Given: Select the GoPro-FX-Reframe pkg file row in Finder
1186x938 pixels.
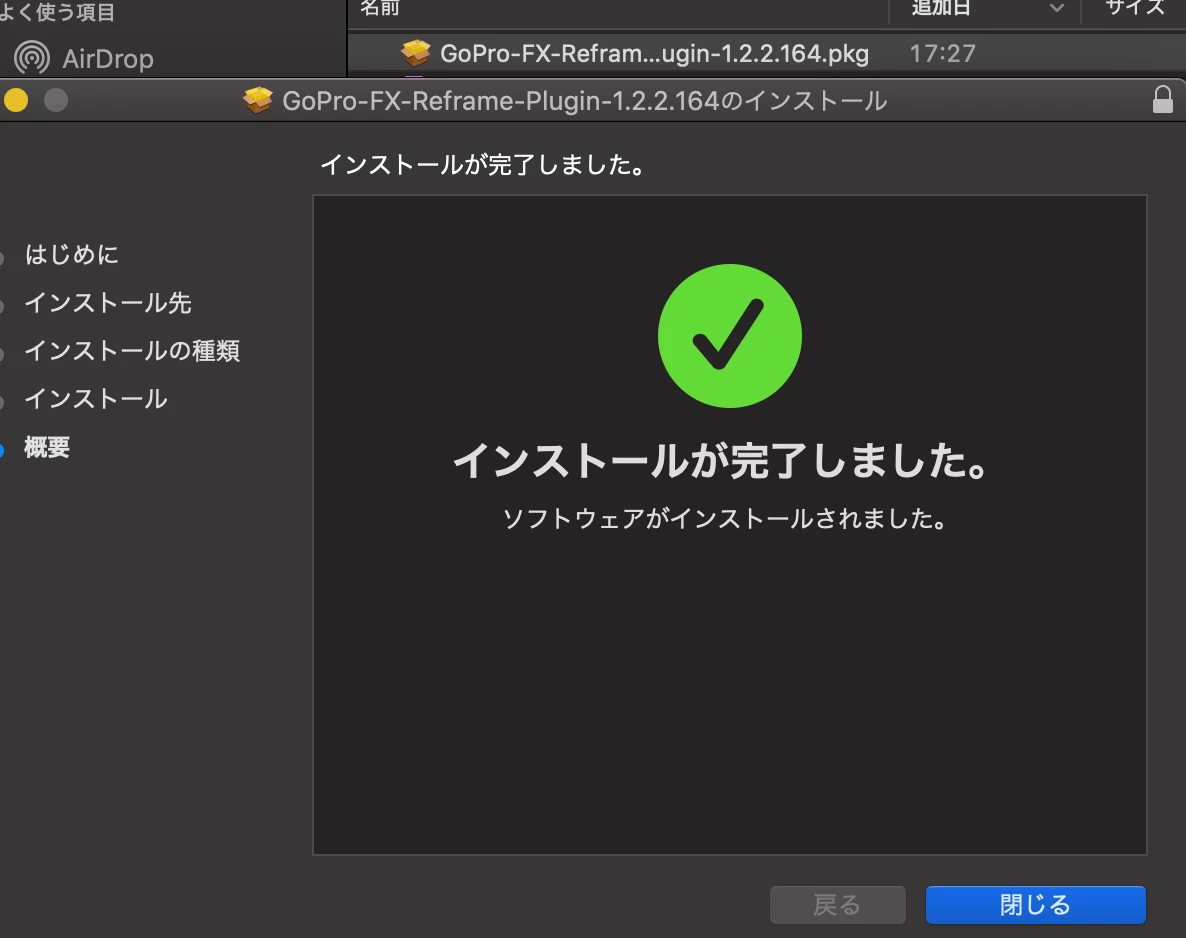Looking at the screenshot, I should pyautogui.click(x=766, y=53).
